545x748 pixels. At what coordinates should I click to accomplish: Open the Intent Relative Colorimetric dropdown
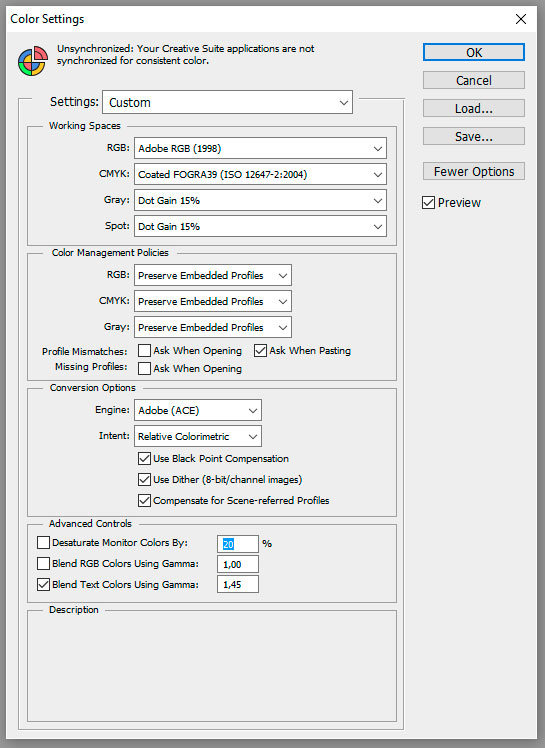(x=198, y=436)
